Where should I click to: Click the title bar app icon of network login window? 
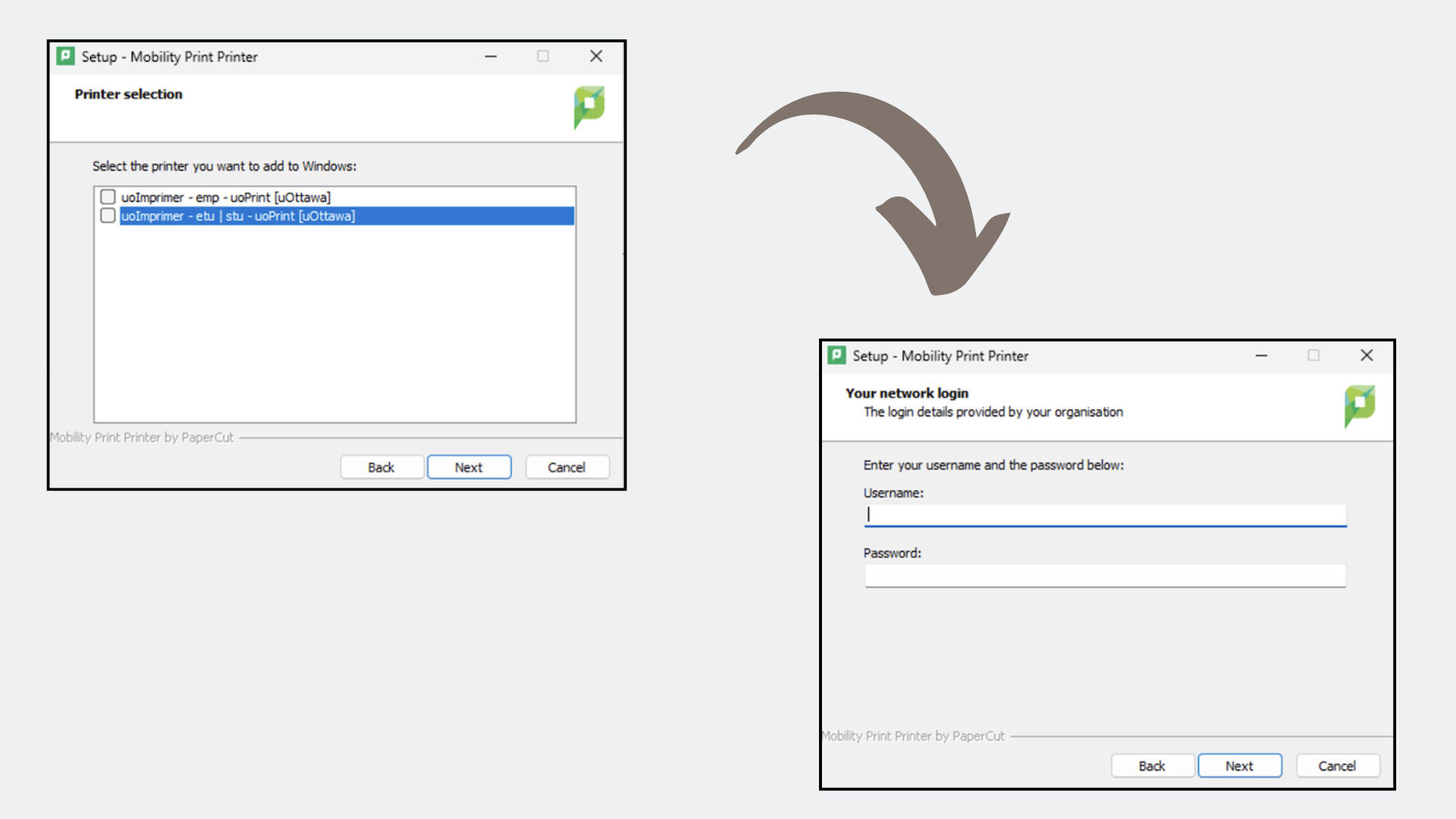pos(836,355)
